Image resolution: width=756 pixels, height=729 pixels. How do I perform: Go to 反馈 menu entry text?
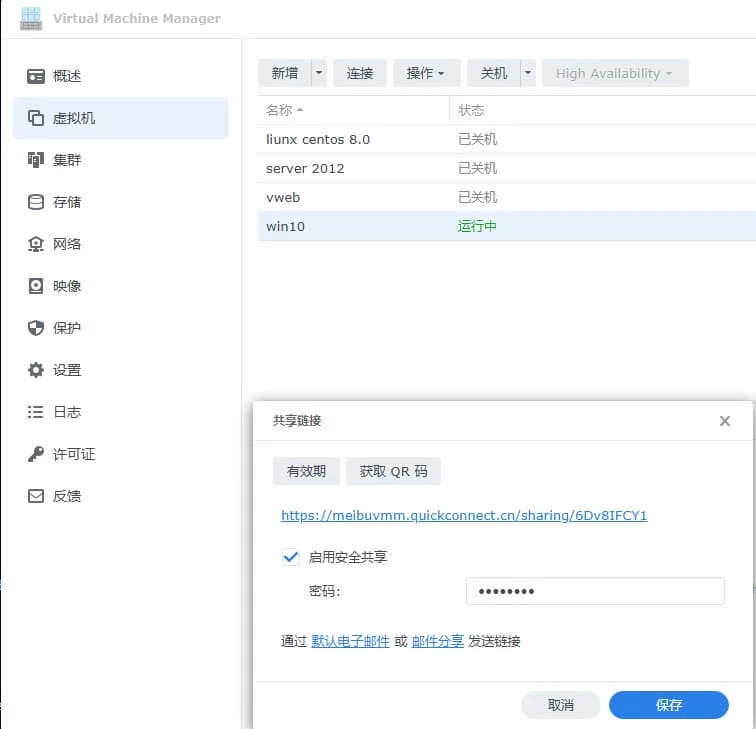coord(67,496)
